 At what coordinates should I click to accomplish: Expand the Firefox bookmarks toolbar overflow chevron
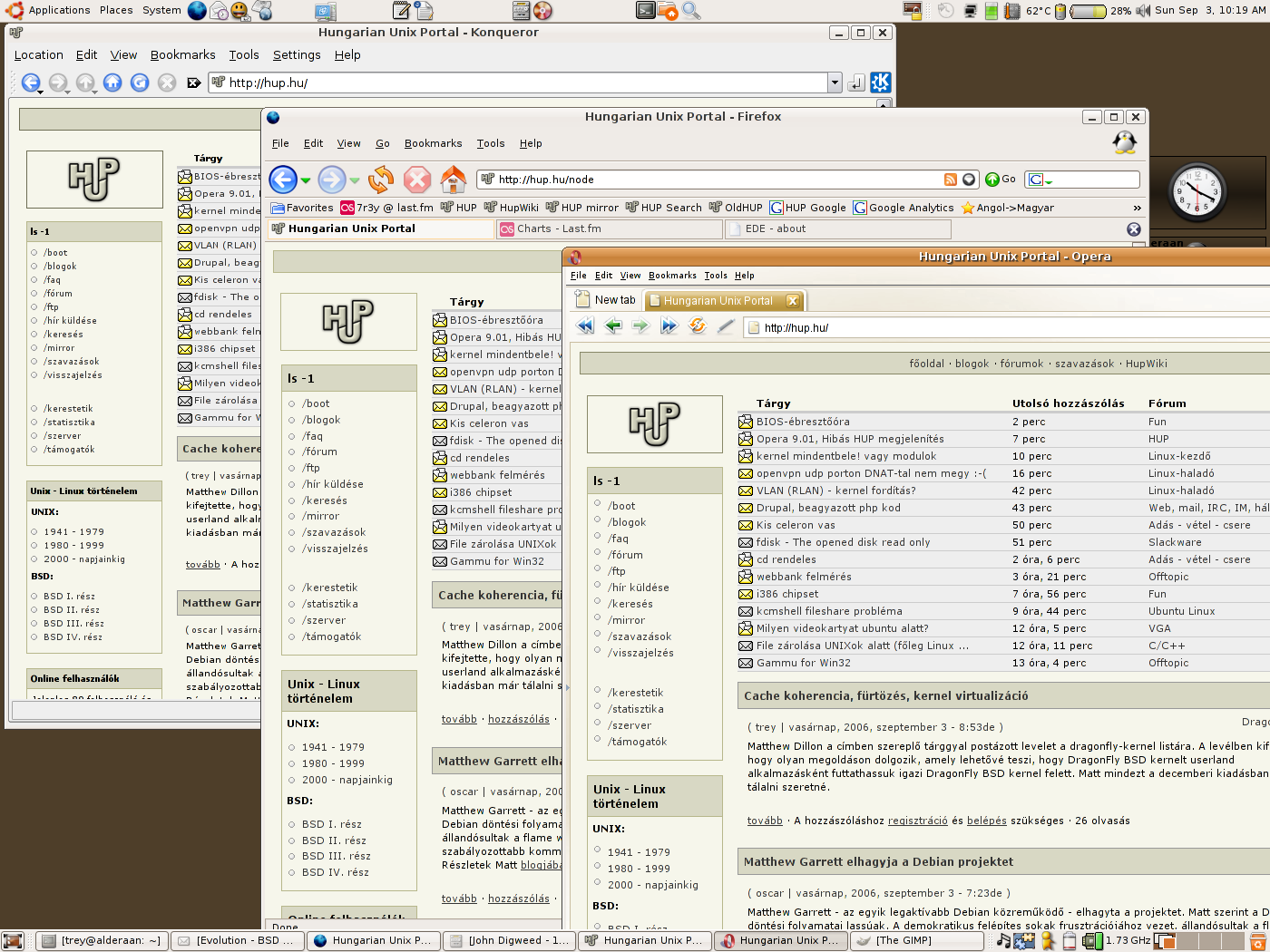(1137, 209)
